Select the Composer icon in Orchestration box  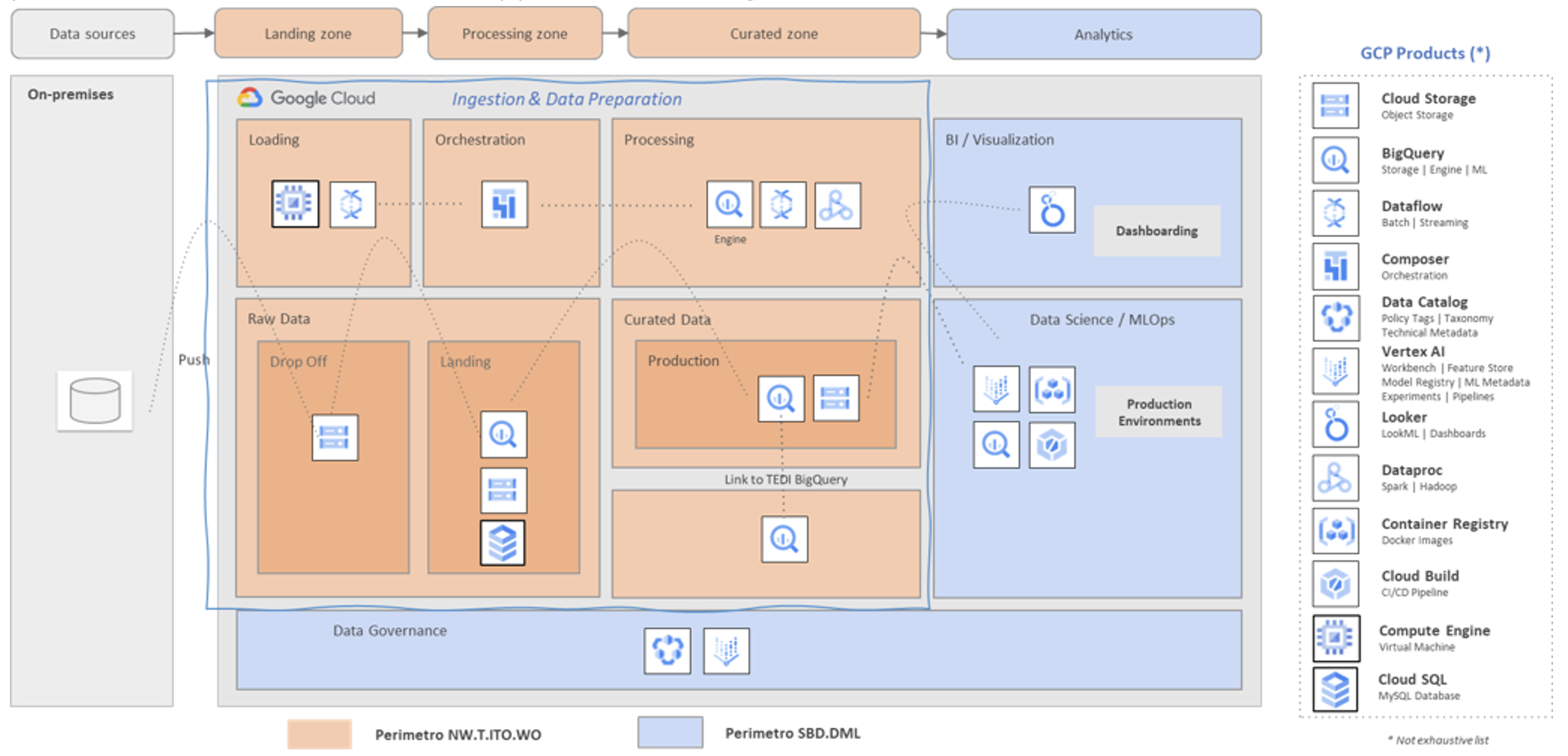pos(505,204)
